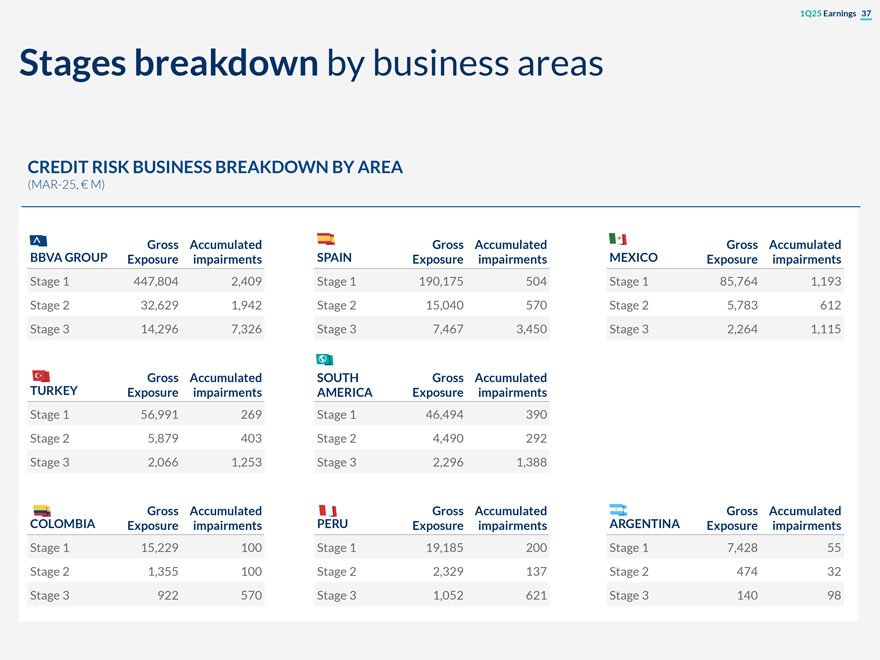Select the SOUTH AMERICA table label

click(345, 385)
